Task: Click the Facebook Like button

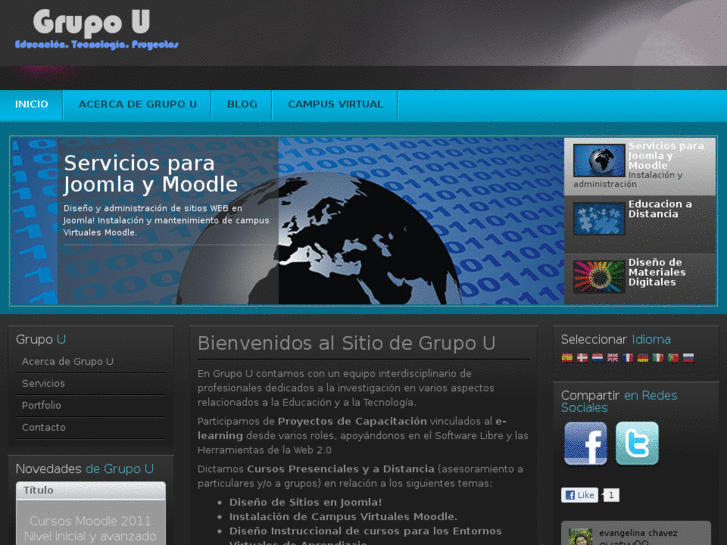Action: point(580,495)
